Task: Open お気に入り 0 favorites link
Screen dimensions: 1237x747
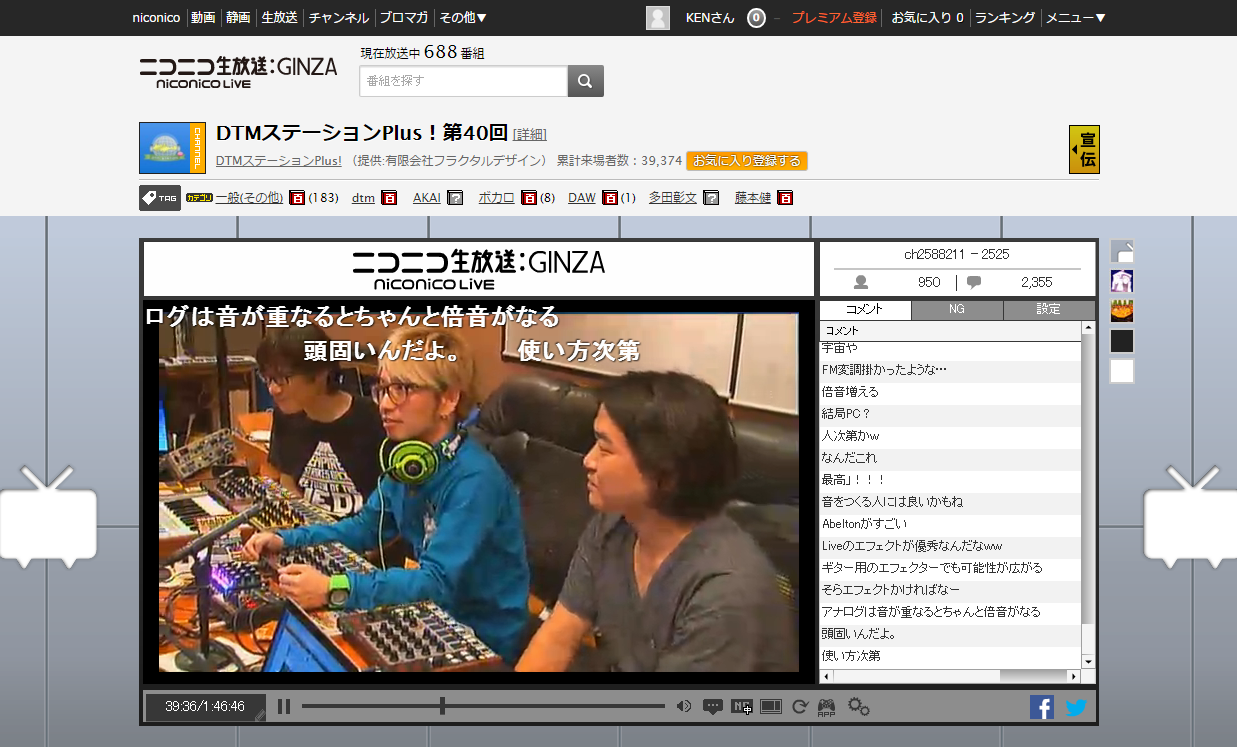Action: (x=927, y=17)
